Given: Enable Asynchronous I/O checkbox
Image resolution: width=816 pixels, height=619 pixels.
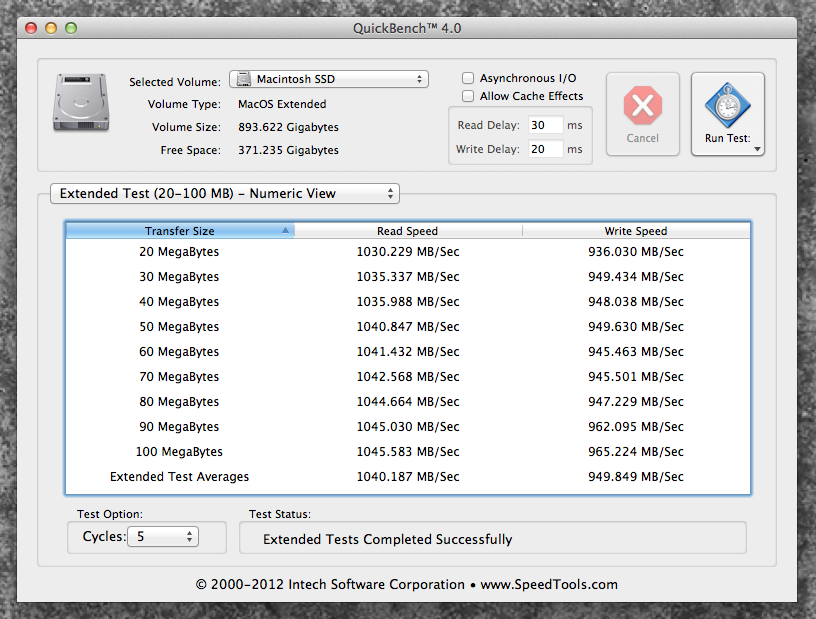Looking at the screenshot, I should [x=468, y=78].
